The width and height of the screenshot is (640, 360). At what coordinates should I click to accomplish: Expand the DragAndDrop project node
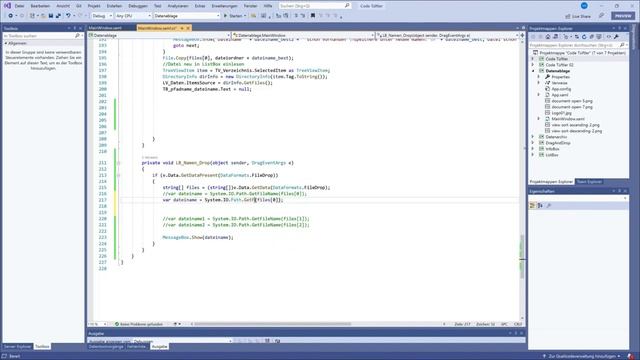533,143
